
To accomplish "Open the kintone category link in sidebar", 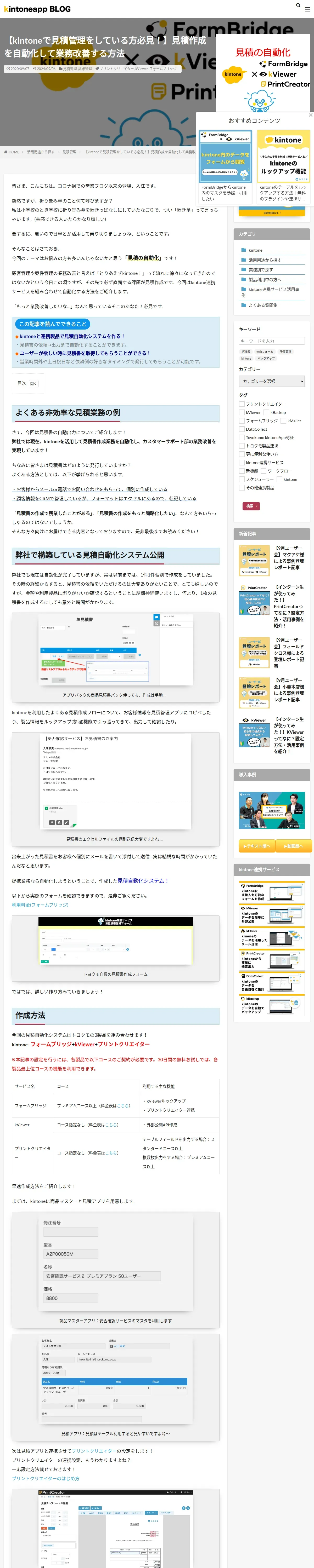I will pyautogui.click(x=255, y=250).
